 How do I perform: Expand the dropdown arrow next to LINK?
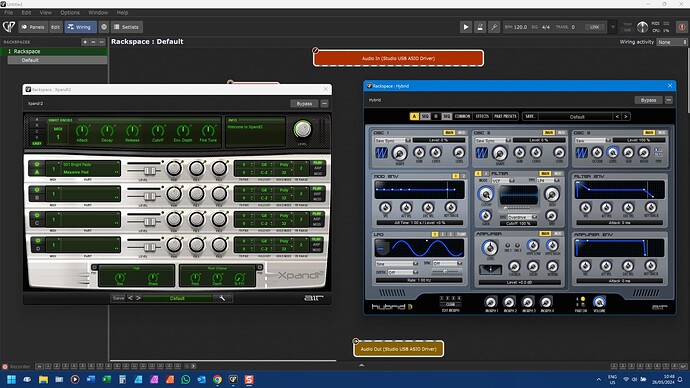613,27
